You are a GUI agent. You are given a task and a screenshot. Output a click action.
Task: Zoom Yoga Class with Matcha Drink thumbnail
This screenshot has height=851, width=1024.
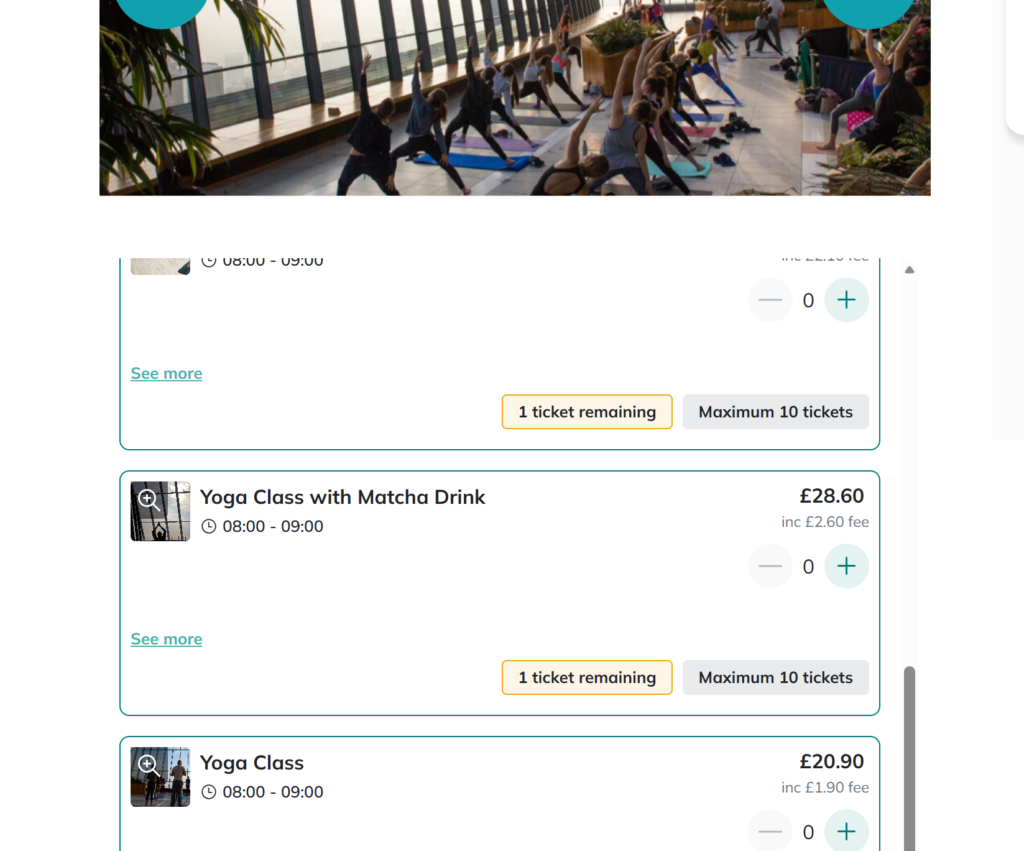[160, 511]
